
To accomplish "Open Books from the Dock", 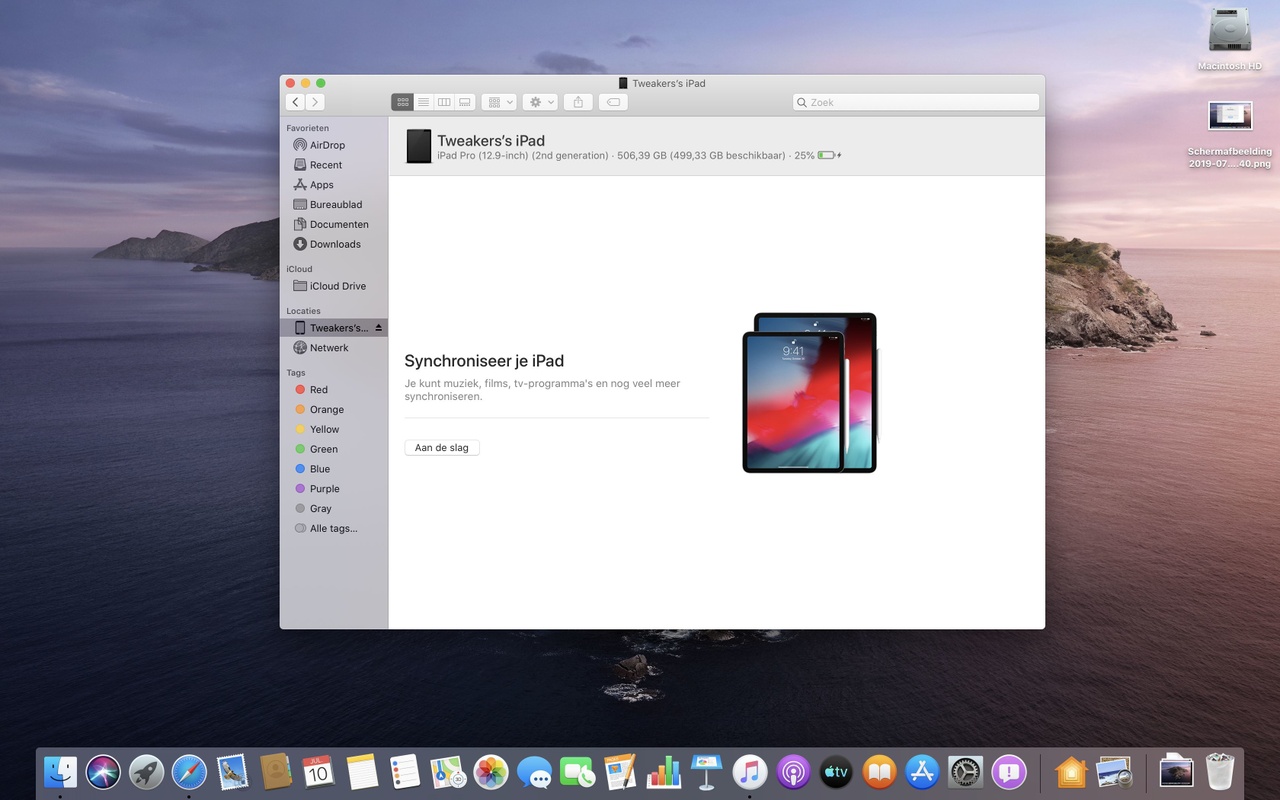I will 879,772.
